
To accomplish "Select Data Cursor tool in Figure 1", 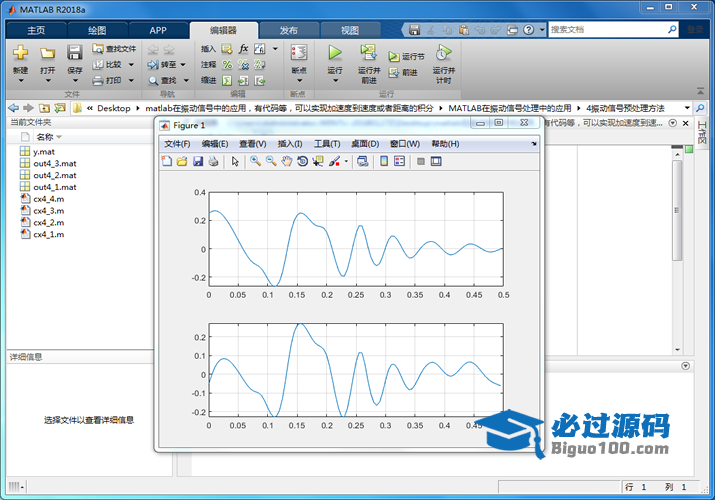I will point(318,161).
